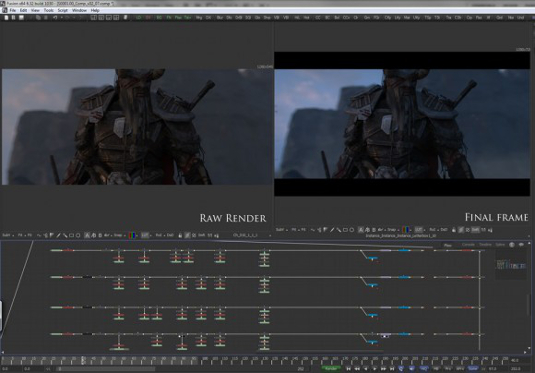Switch to the Timeline tab
This screenshot has height=373, width=535.
[x=485, y=245]
